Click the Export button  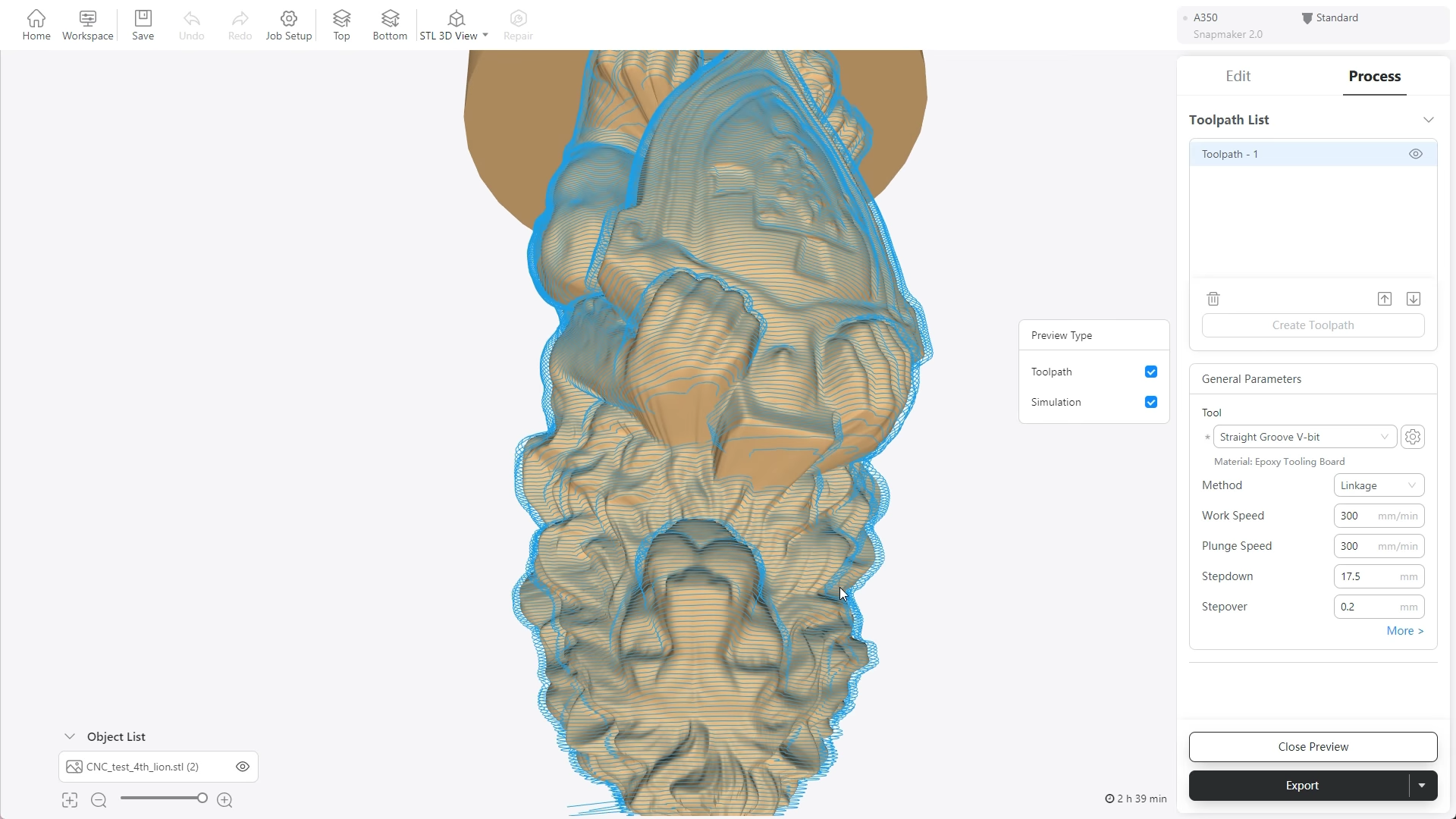click(1302, 785)
